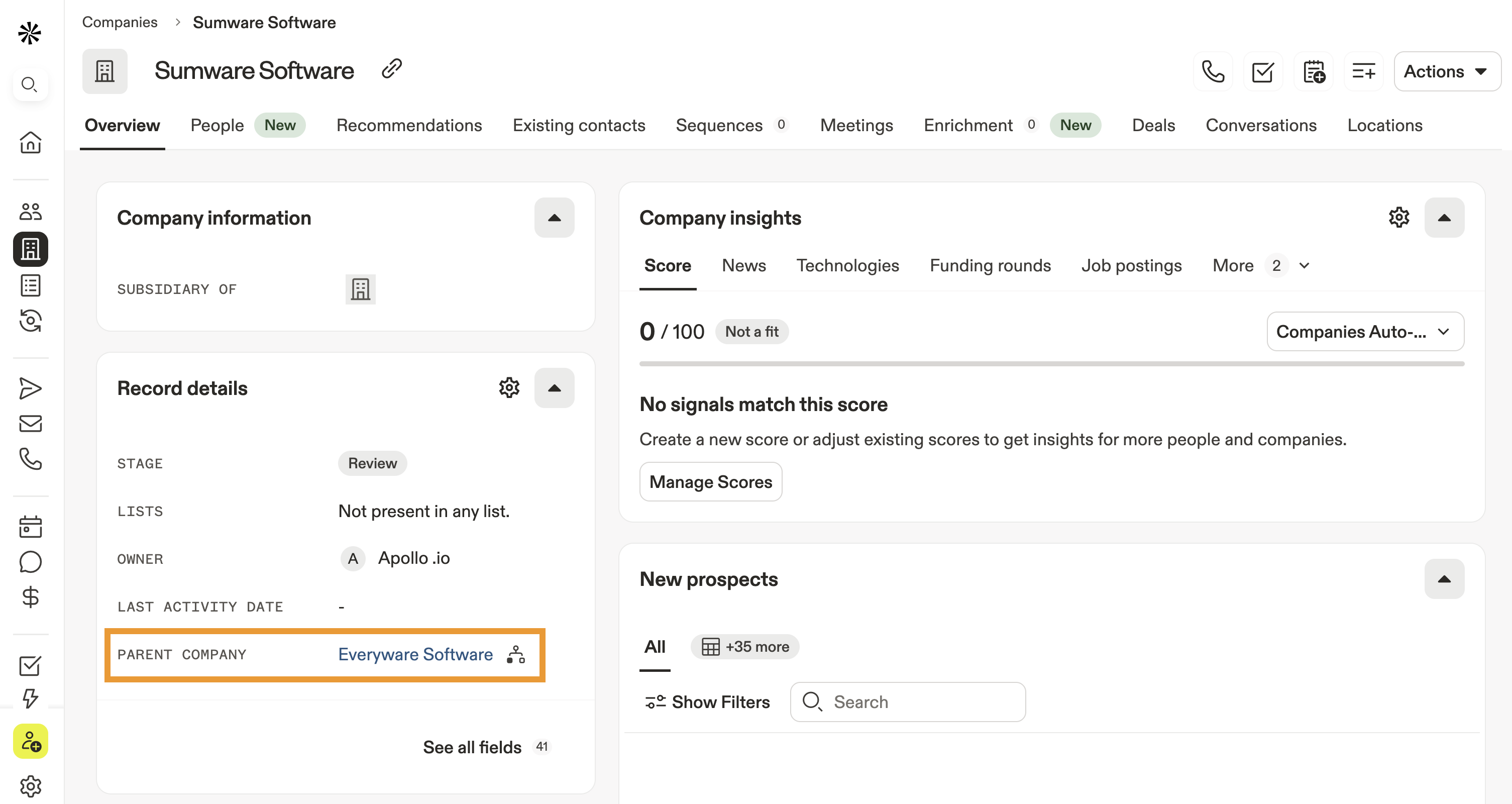Click the yellow add-person sidebar icon
The width and height of the screenshot is (1512, 804).
tap(31, 741)
